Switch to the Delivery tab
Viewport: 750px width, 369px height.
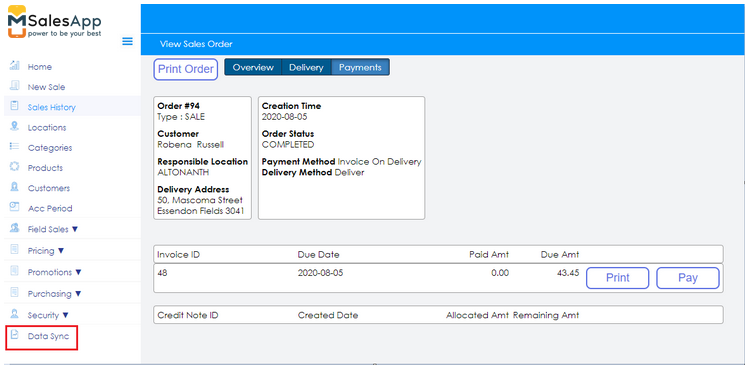coord(306,67)
